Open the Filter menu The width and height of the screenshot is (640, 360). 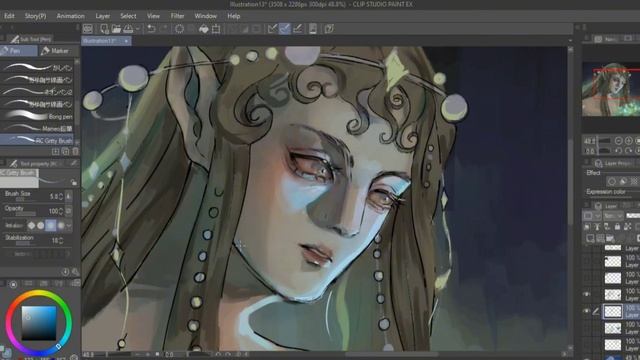pos(178,16)
